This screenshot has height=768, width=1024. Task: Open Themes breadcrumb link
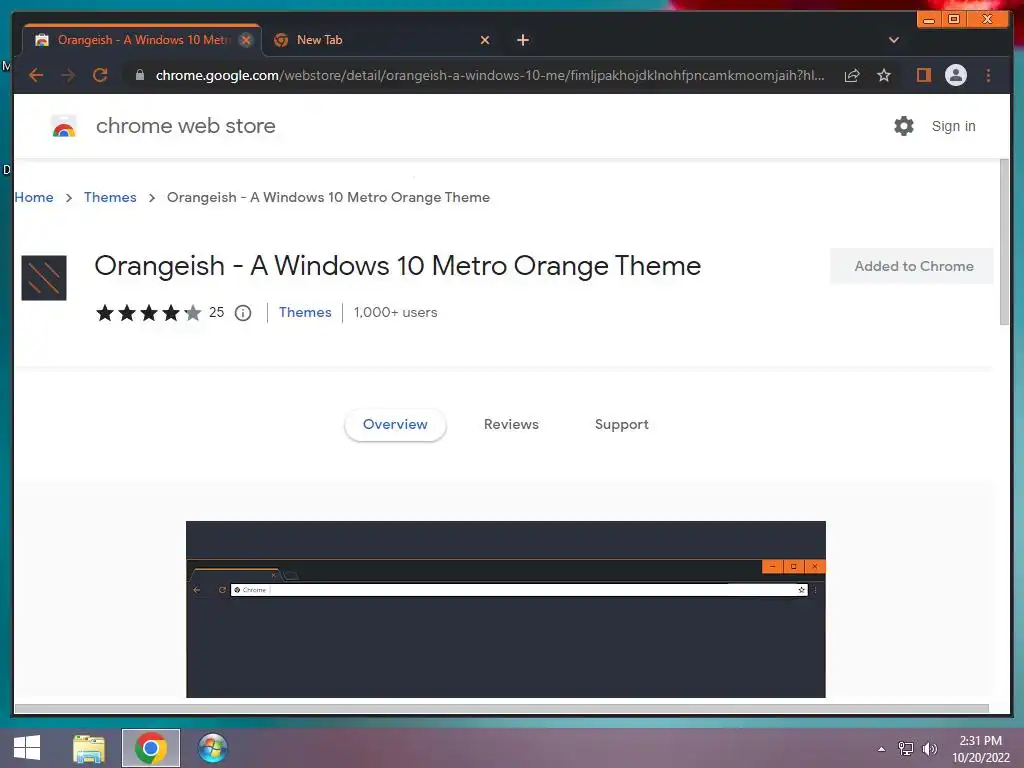coord(110,197)
